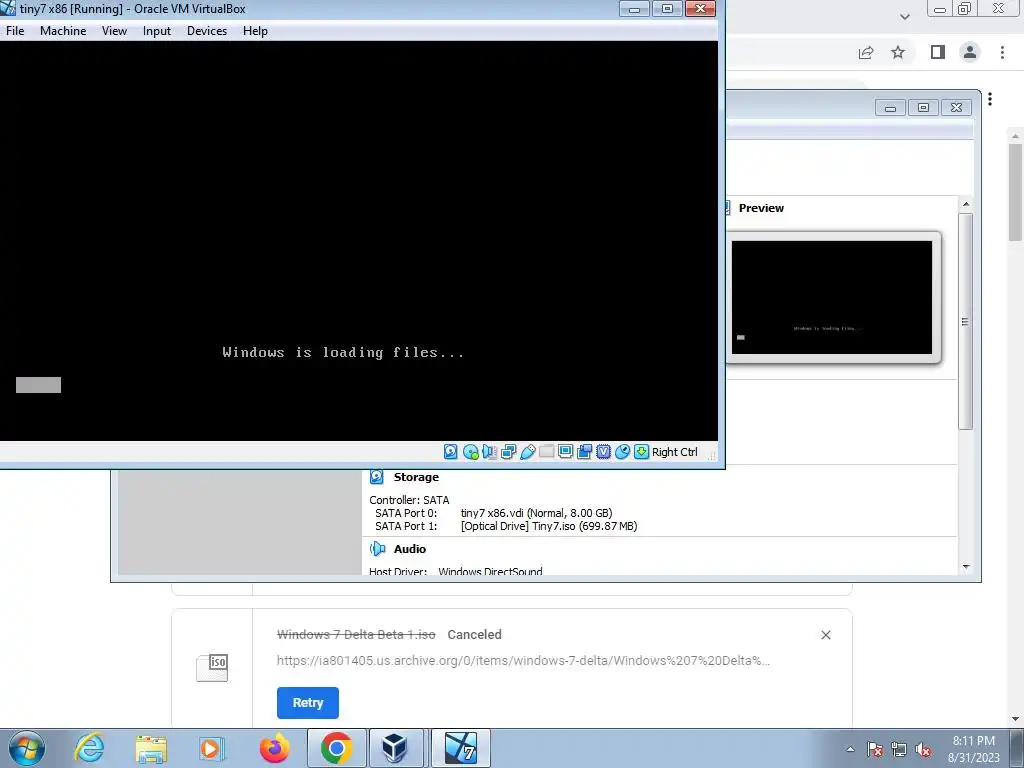
Task: Click the muted volume tray icon
Action: pos(923,749)
